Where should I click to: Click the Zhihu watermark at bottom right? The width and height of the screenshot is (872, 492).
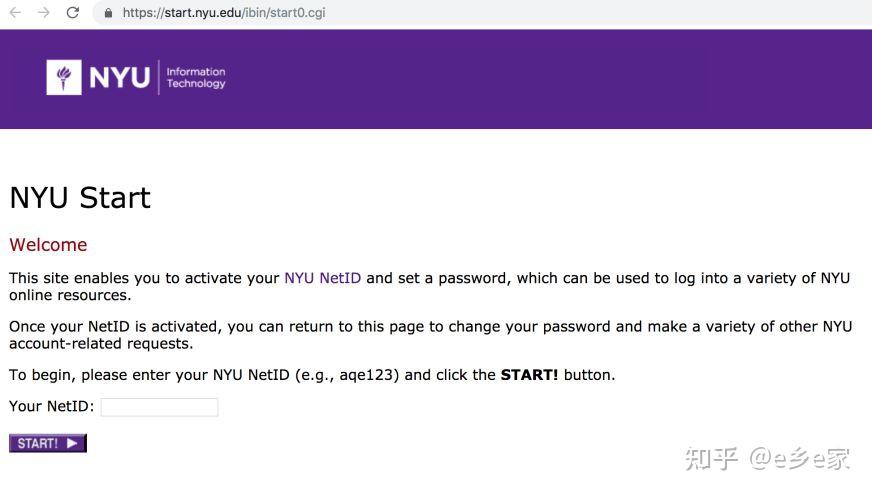click(767, 459)
